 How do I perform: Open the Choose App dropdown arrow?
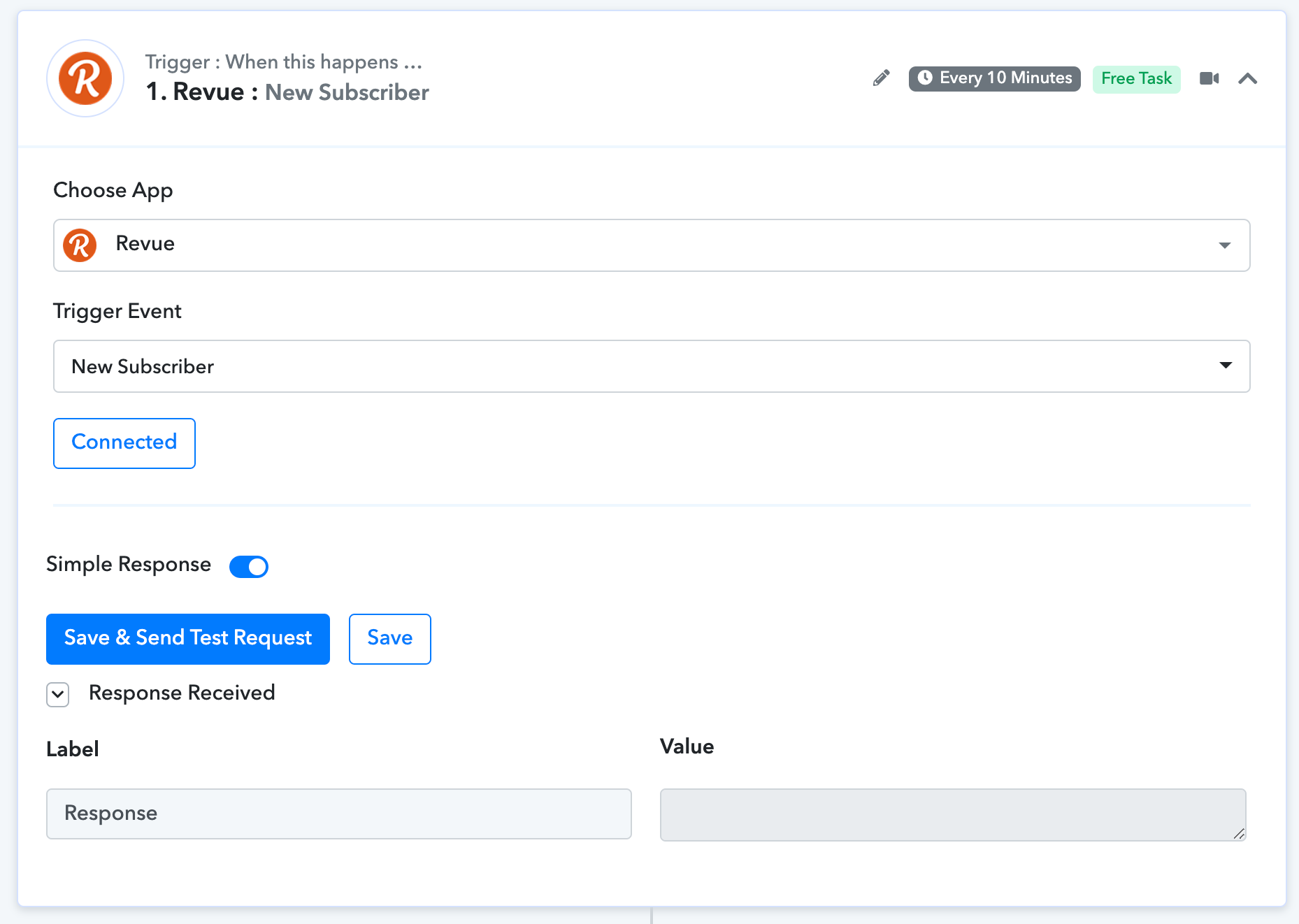tap(1224, 245)
